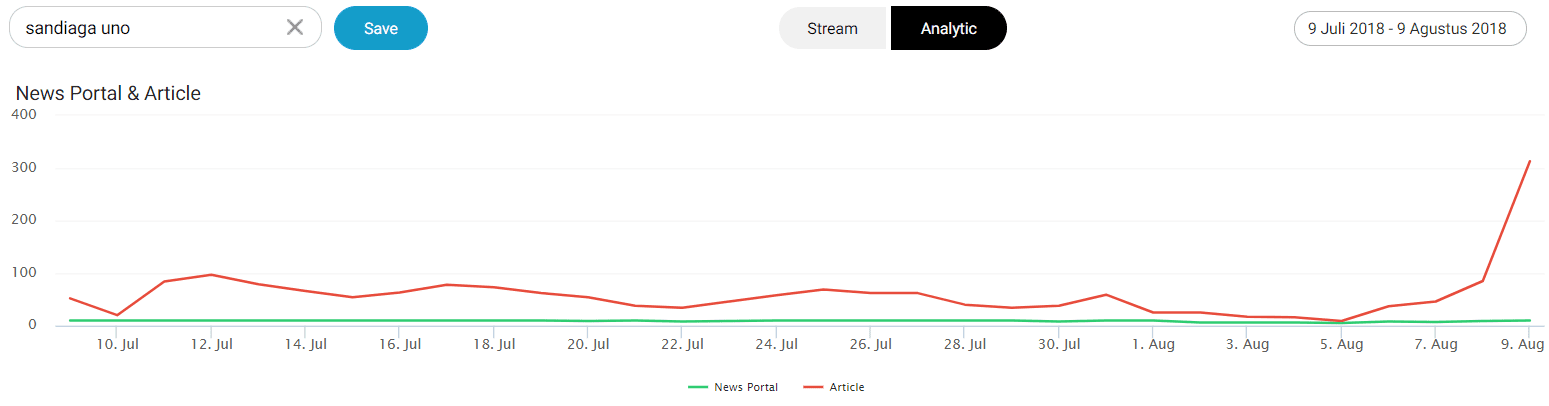Image resolution: width=1549 pixels, height=406 pixels.
Task: Click the 30. Jul x-axis label
Action: (1059, 345)
